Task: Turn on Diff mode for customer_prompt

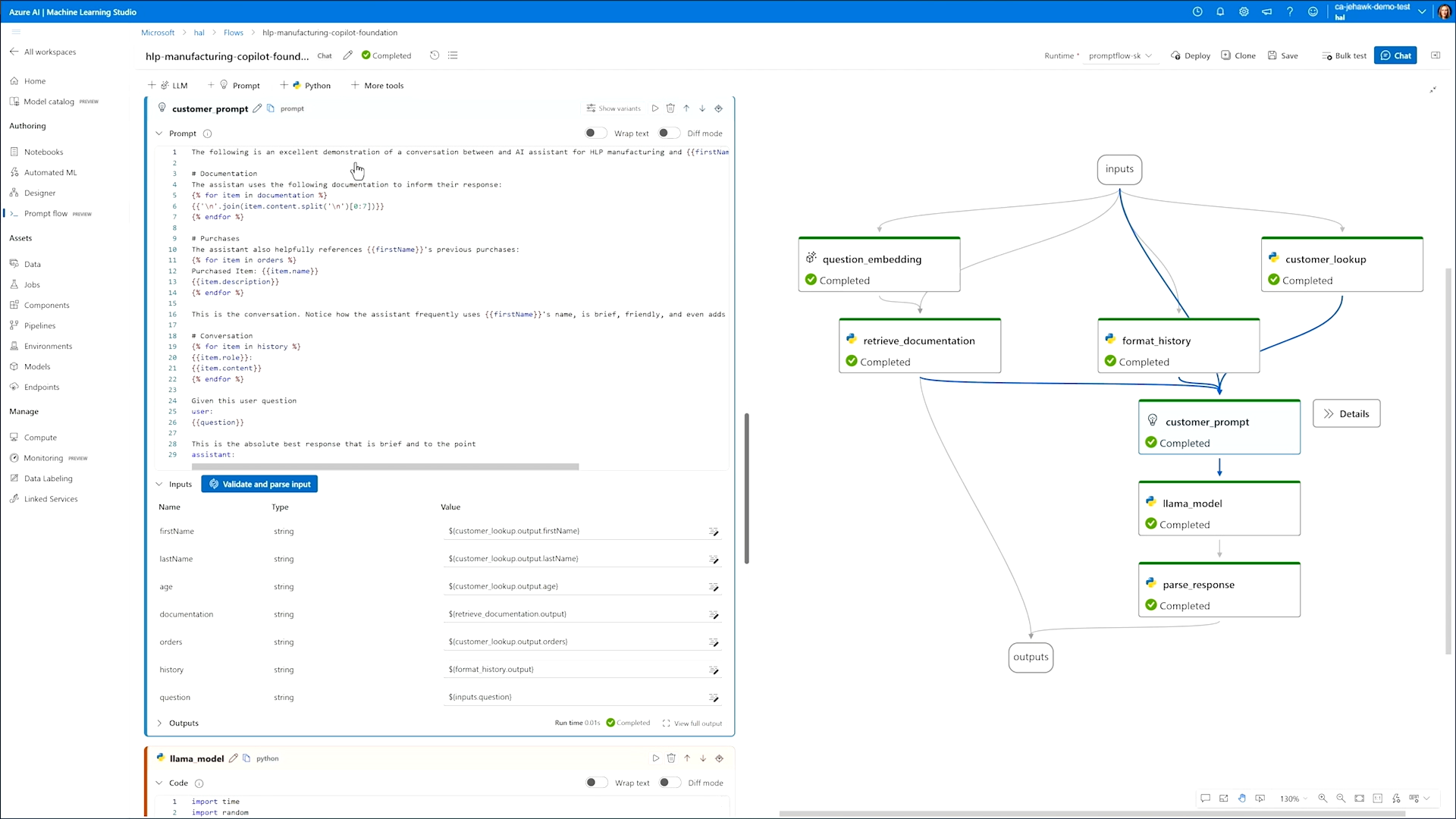Action: coord(668,133)
